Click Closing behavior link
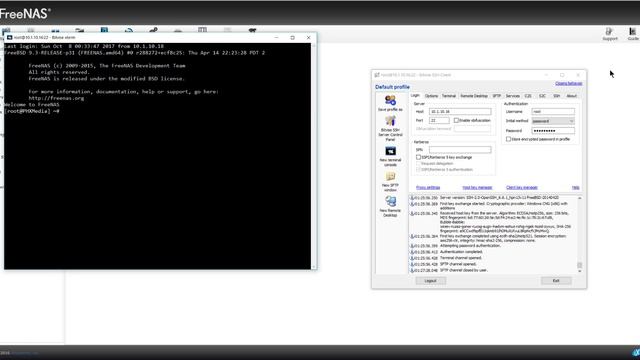The width and height of the screenshot is (640, 360). pos(569,83)
